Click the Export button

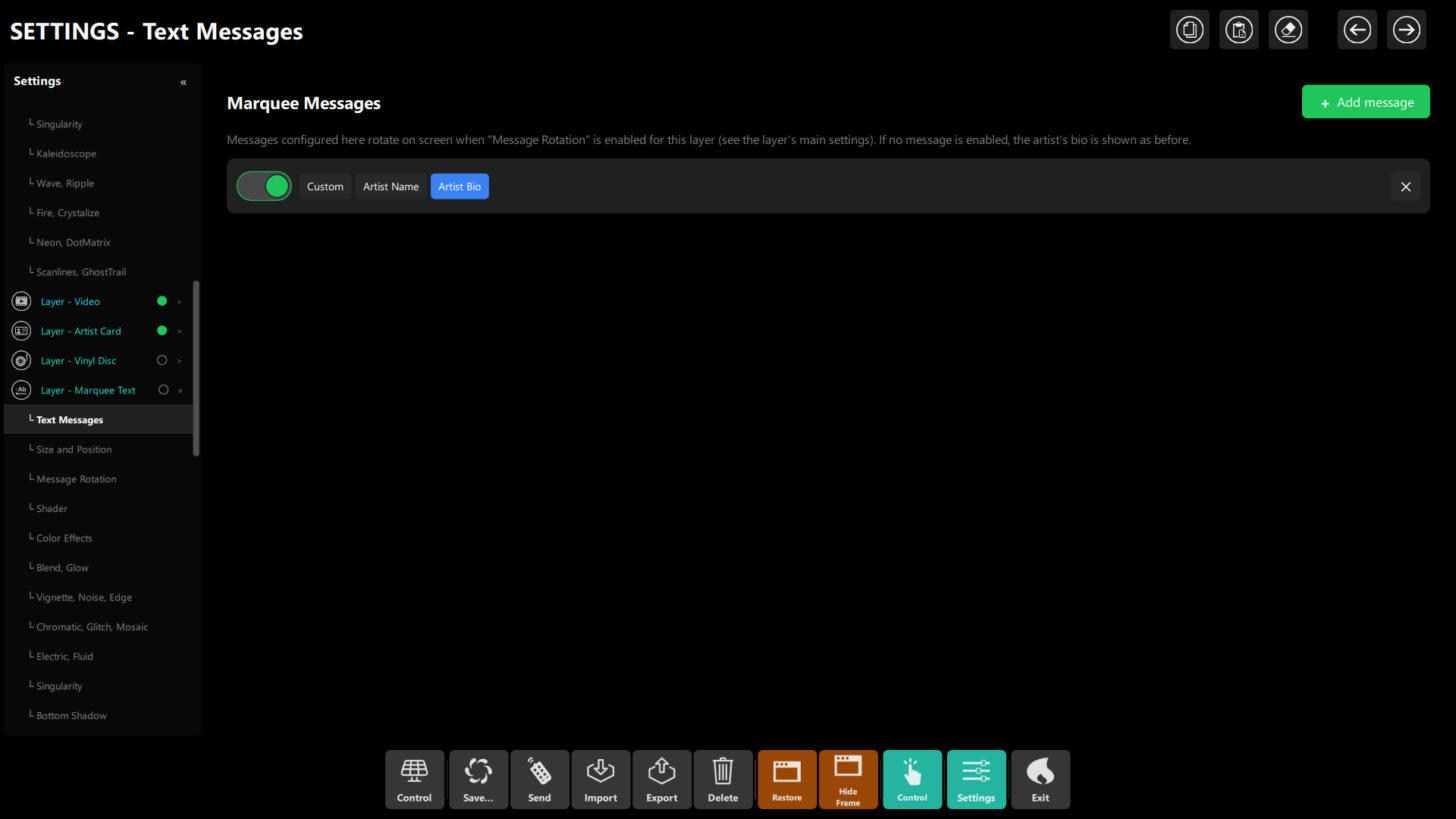[x=661, y=779]
